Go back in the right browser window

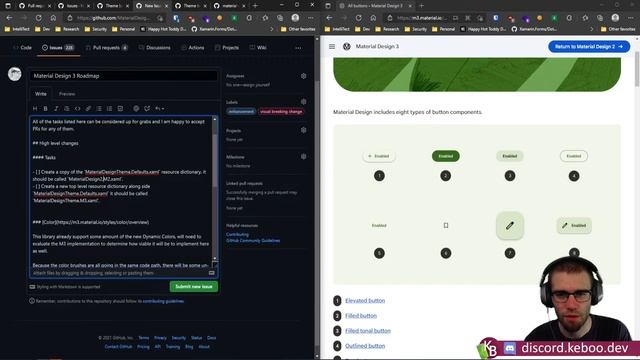click(x=329, y=18)
